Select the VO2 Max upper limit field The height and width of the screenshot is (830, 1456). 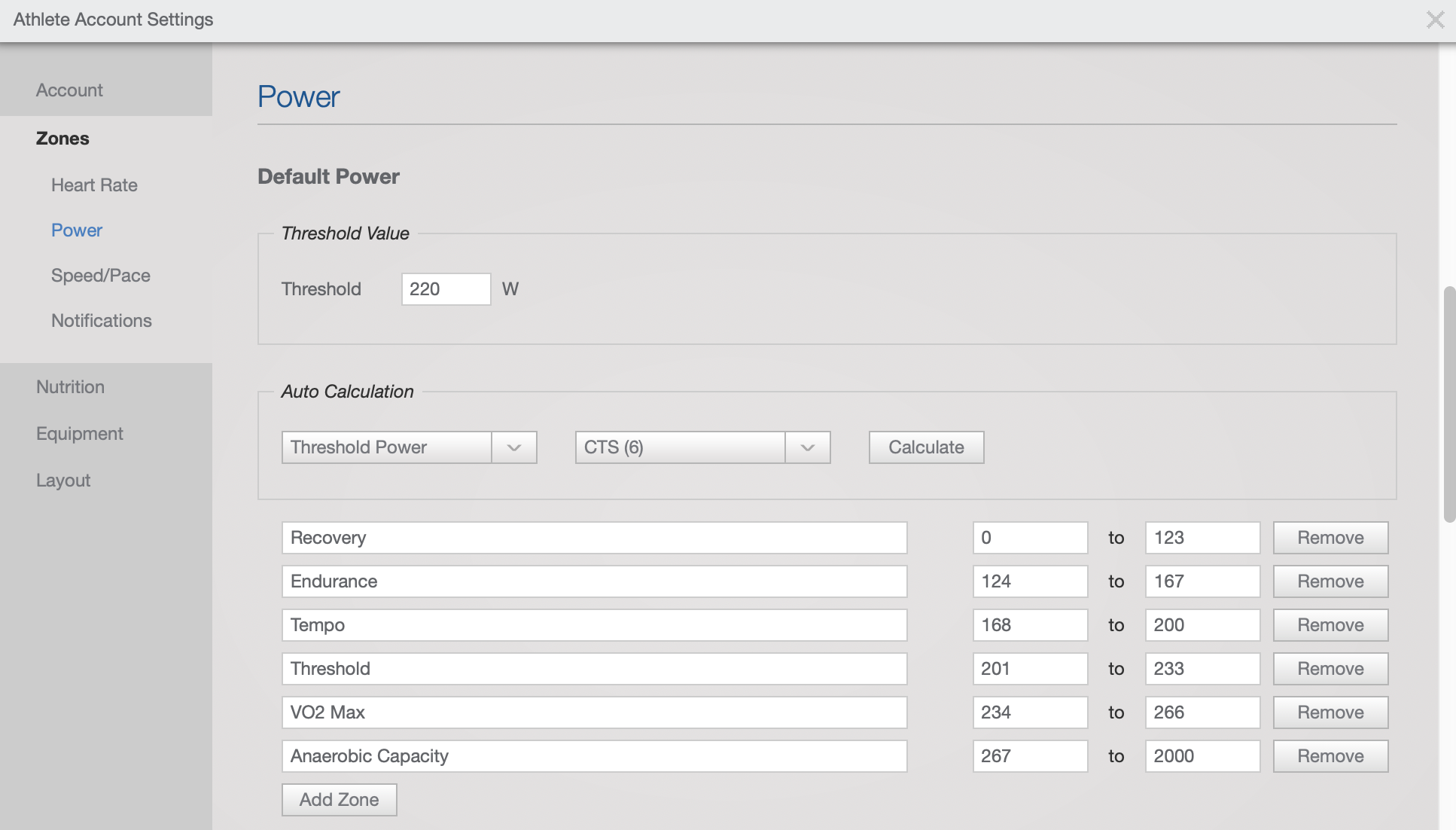point(1202,712)
